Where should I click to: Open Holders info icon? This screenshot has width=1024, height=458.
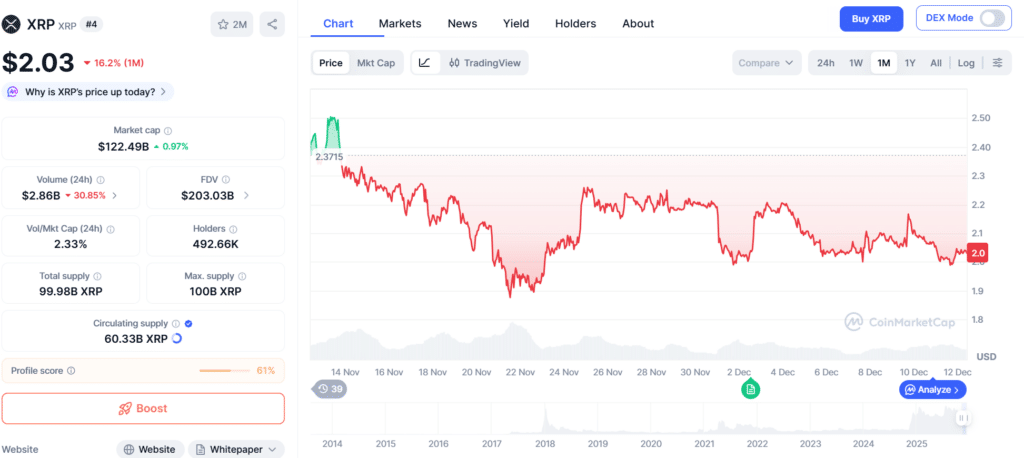tap(233, 229)
